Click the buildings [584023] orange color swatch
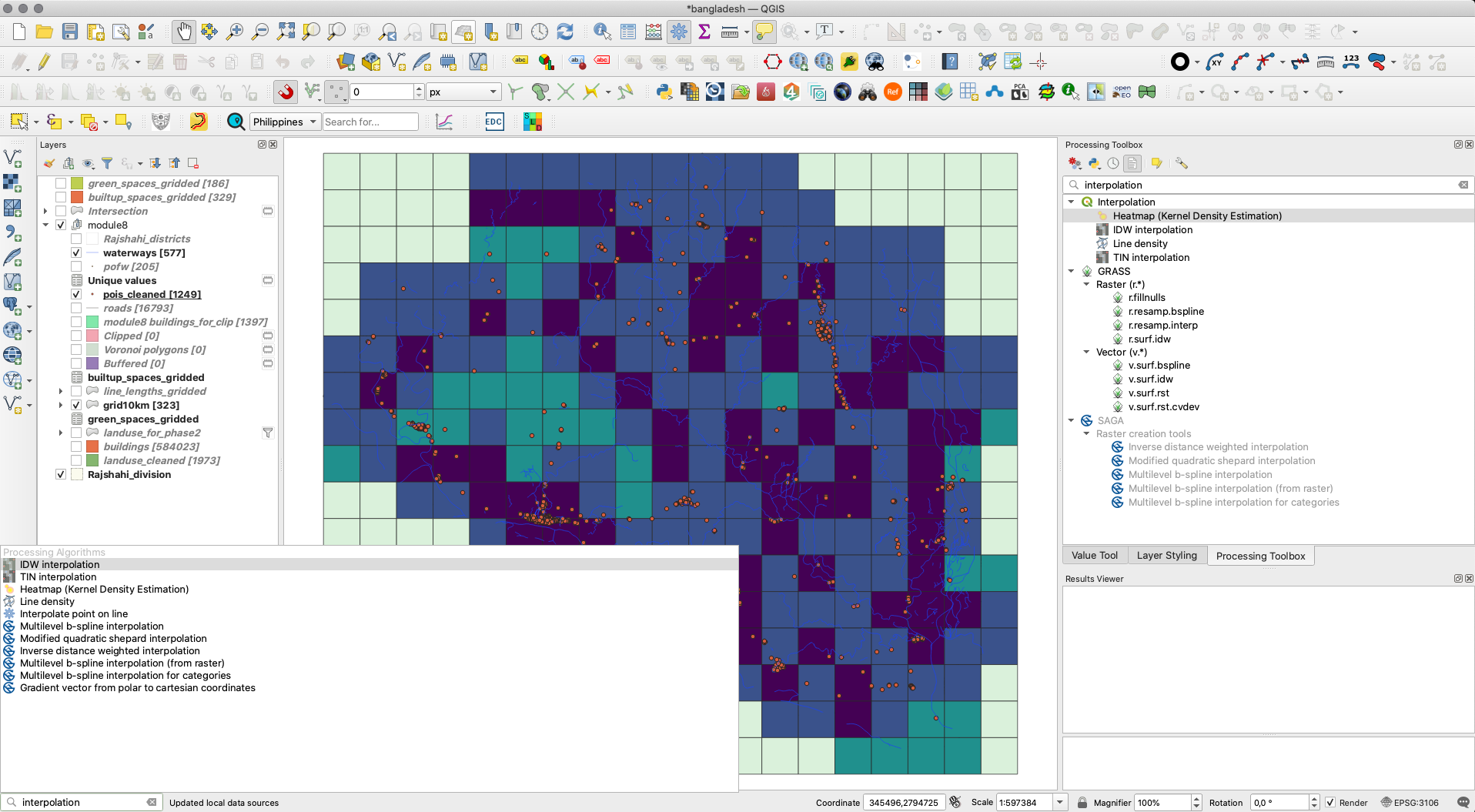The image size is (1475, 812). tap(92, 446)
